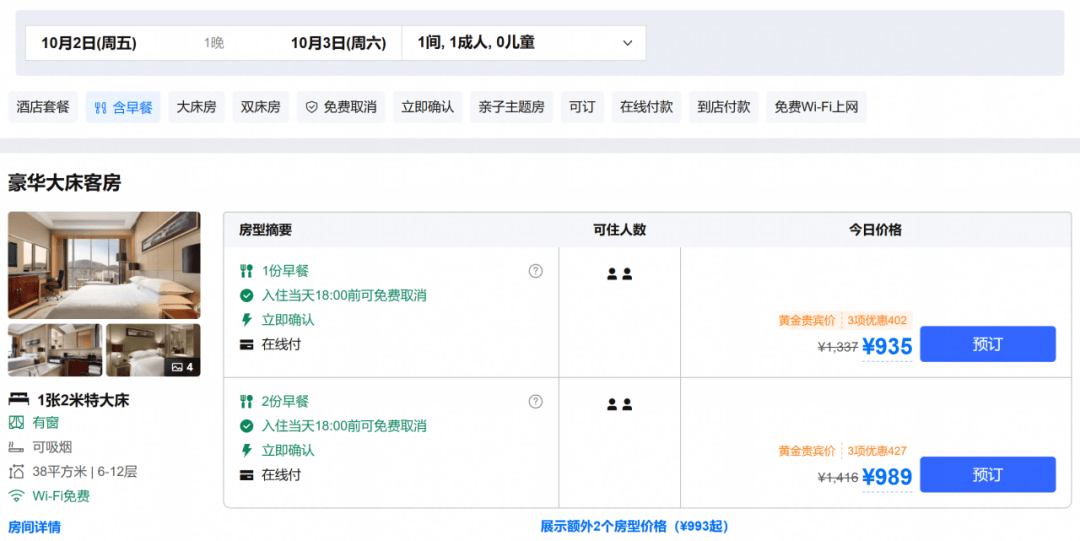The height and width of the screenshot is (541, 1080).
Task: Click the Wi-Fi icon beside Wi-Fi免费
Action: click(17, 496)
